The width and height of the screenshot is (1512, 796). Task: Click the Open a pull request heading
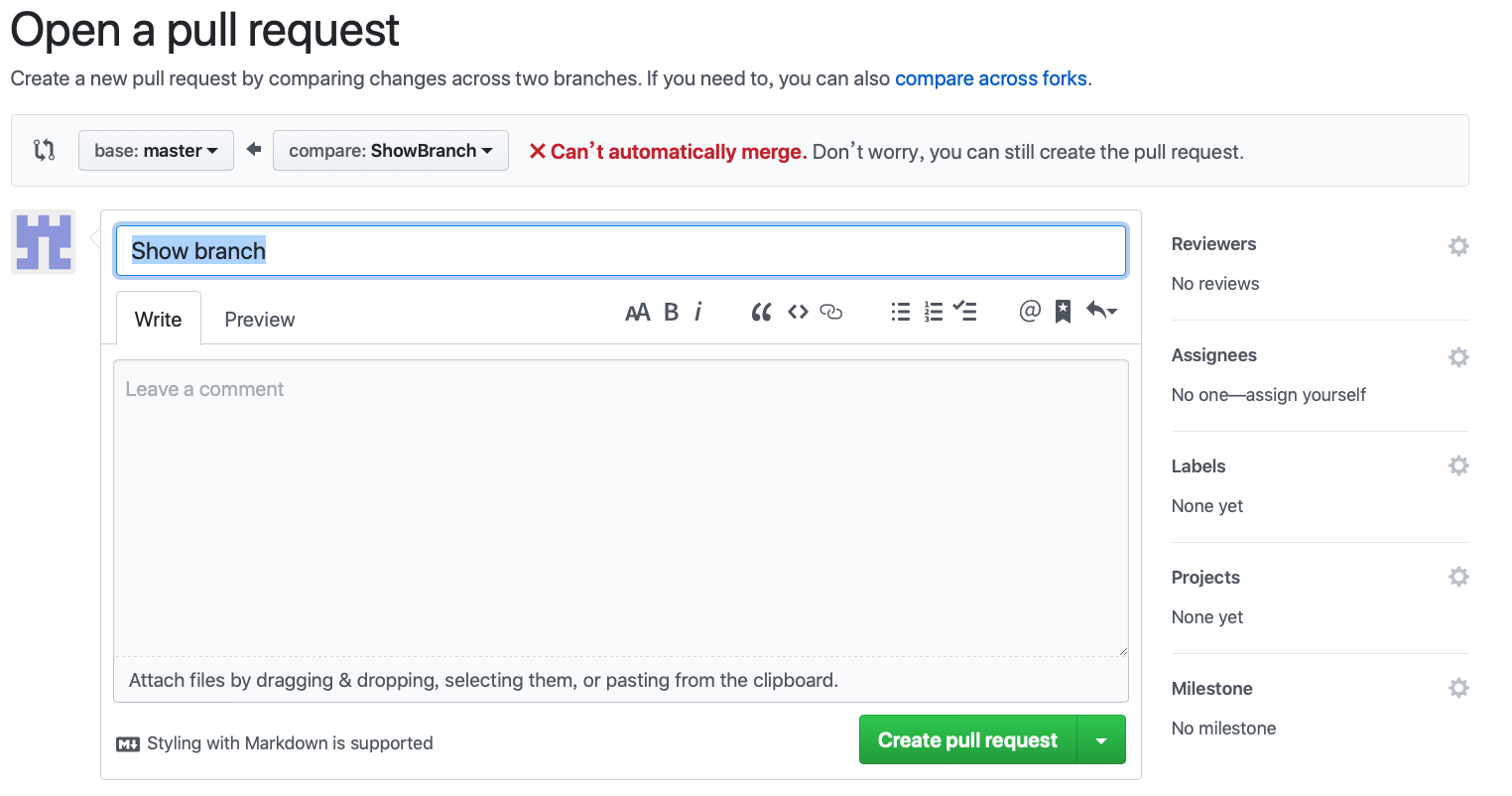click(205, 30)
